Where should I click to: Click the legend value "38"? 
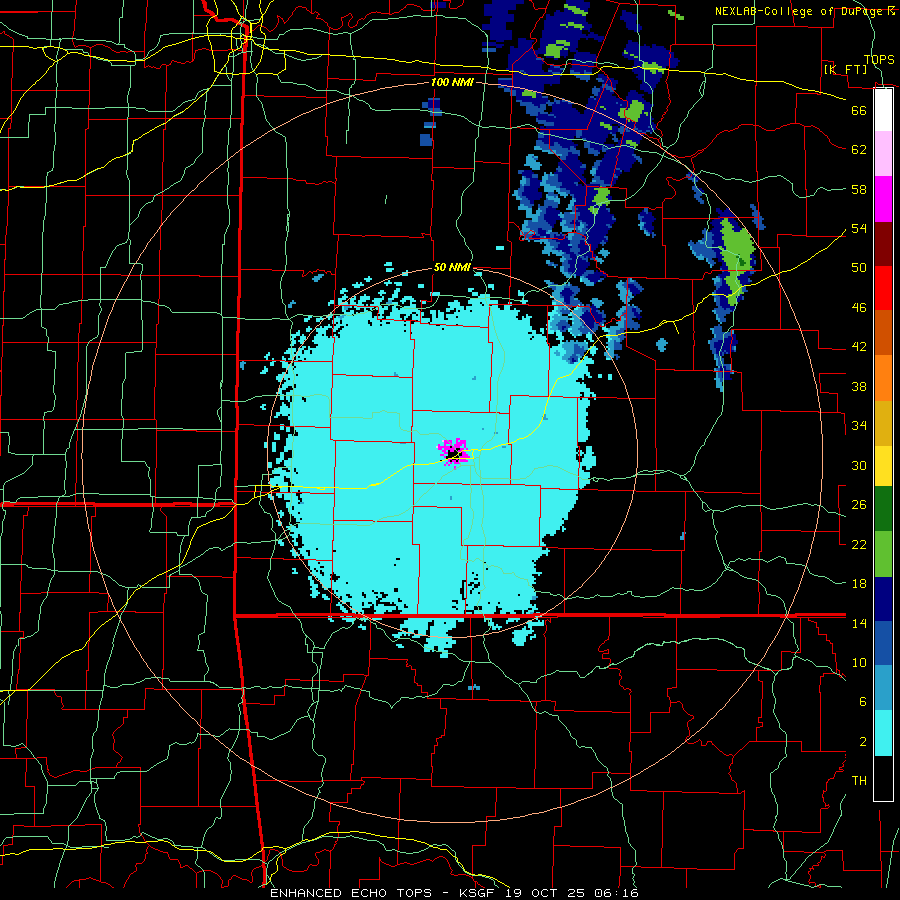(859, 386)
